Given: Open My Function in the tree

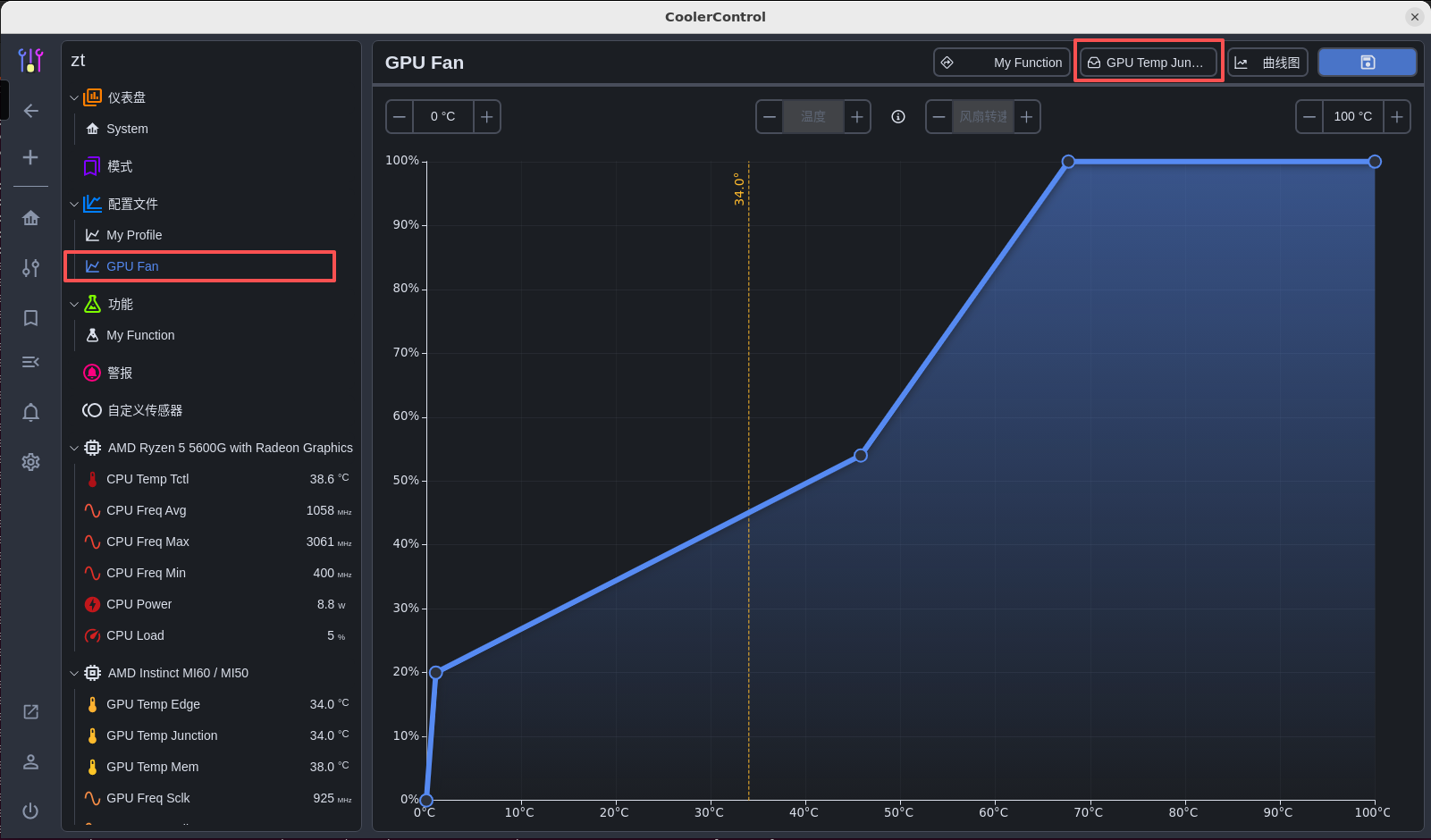Looking at the screenshot, I should (140, 335).
